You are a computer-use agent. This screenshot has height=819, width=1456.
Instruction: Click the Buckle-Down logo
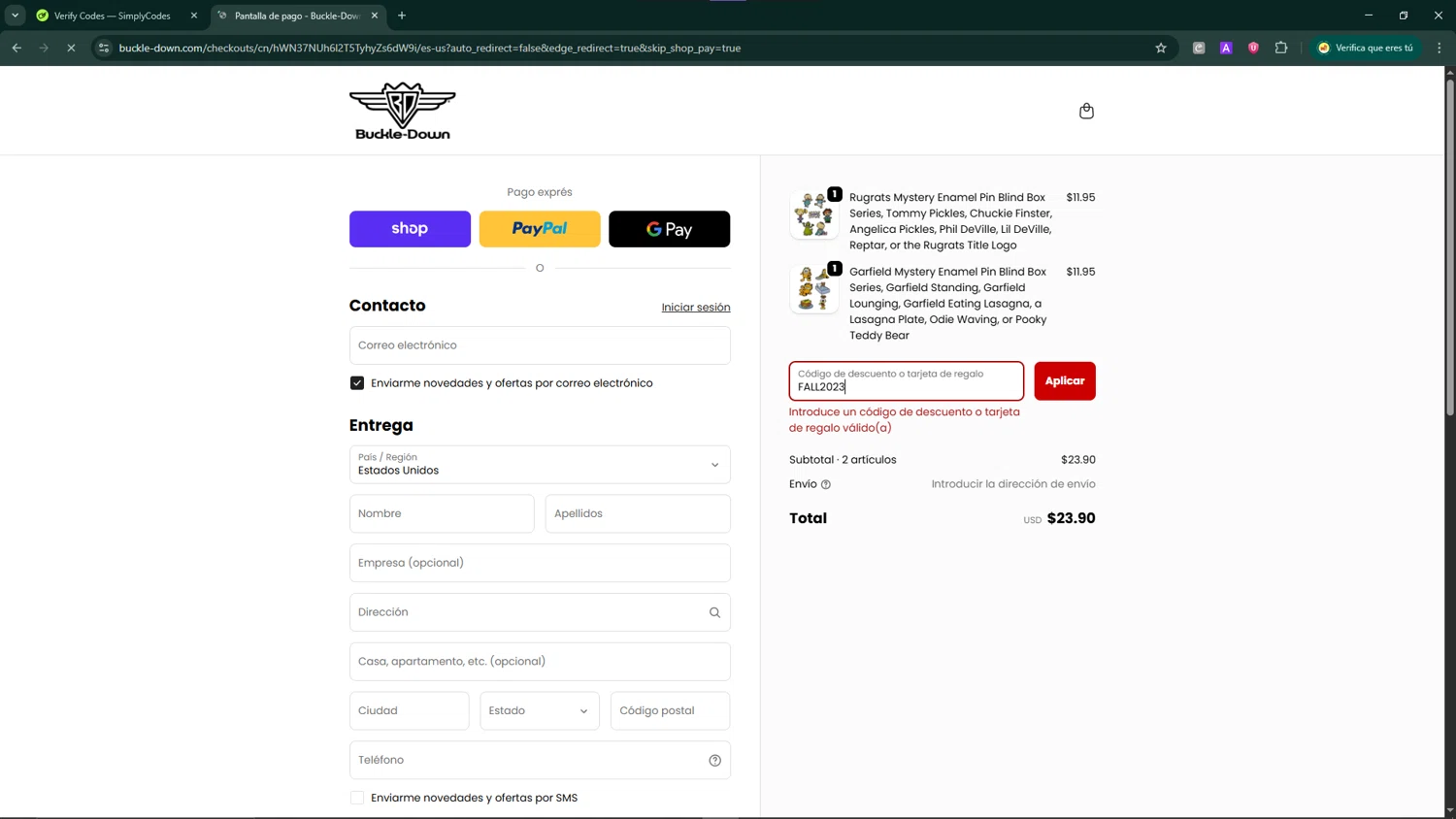pyautogui.click(x=402, y=111)
